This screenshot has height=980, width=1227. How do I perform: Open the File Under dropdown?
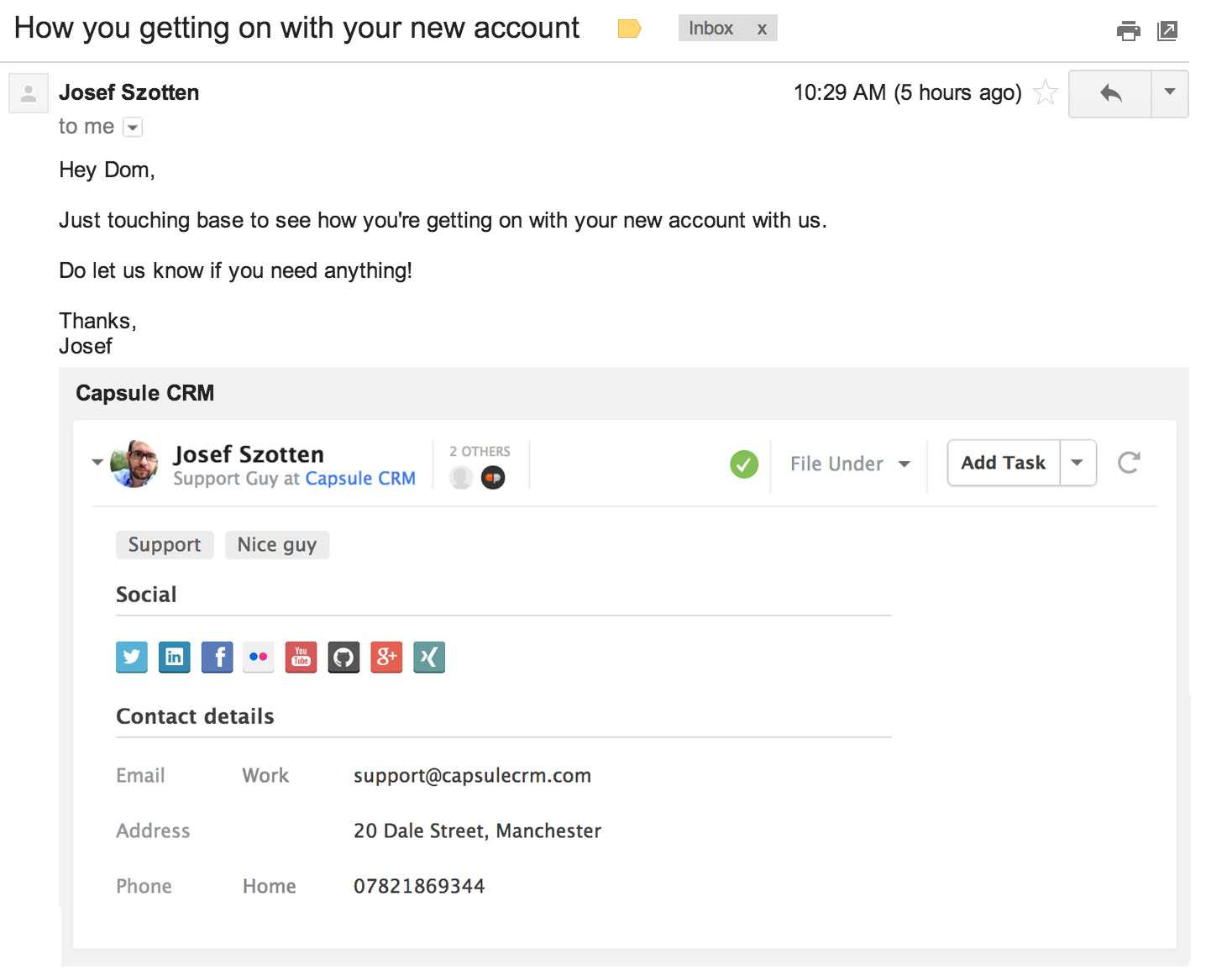[x=850, y=464]
